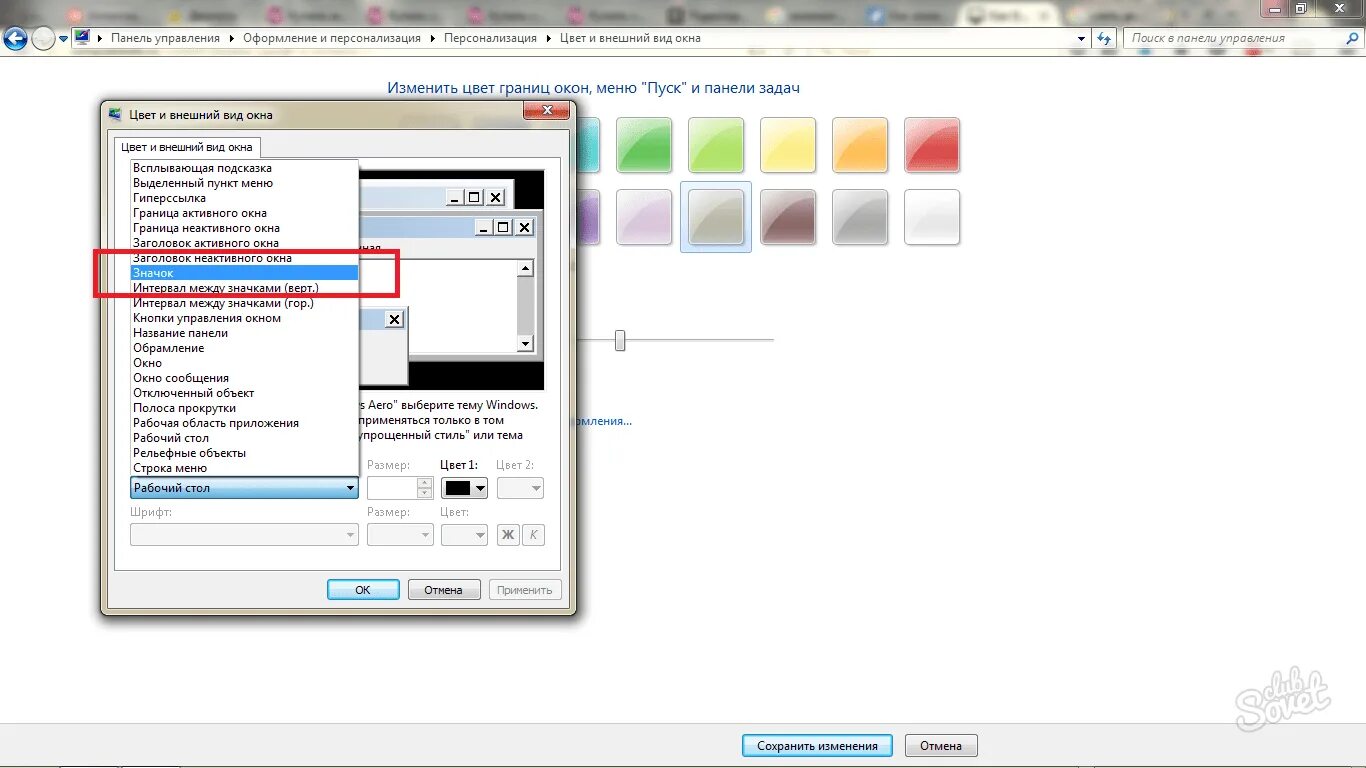Select the green window color swatch
Viewport: 1366px width, 768px height.
click(644, 145)
